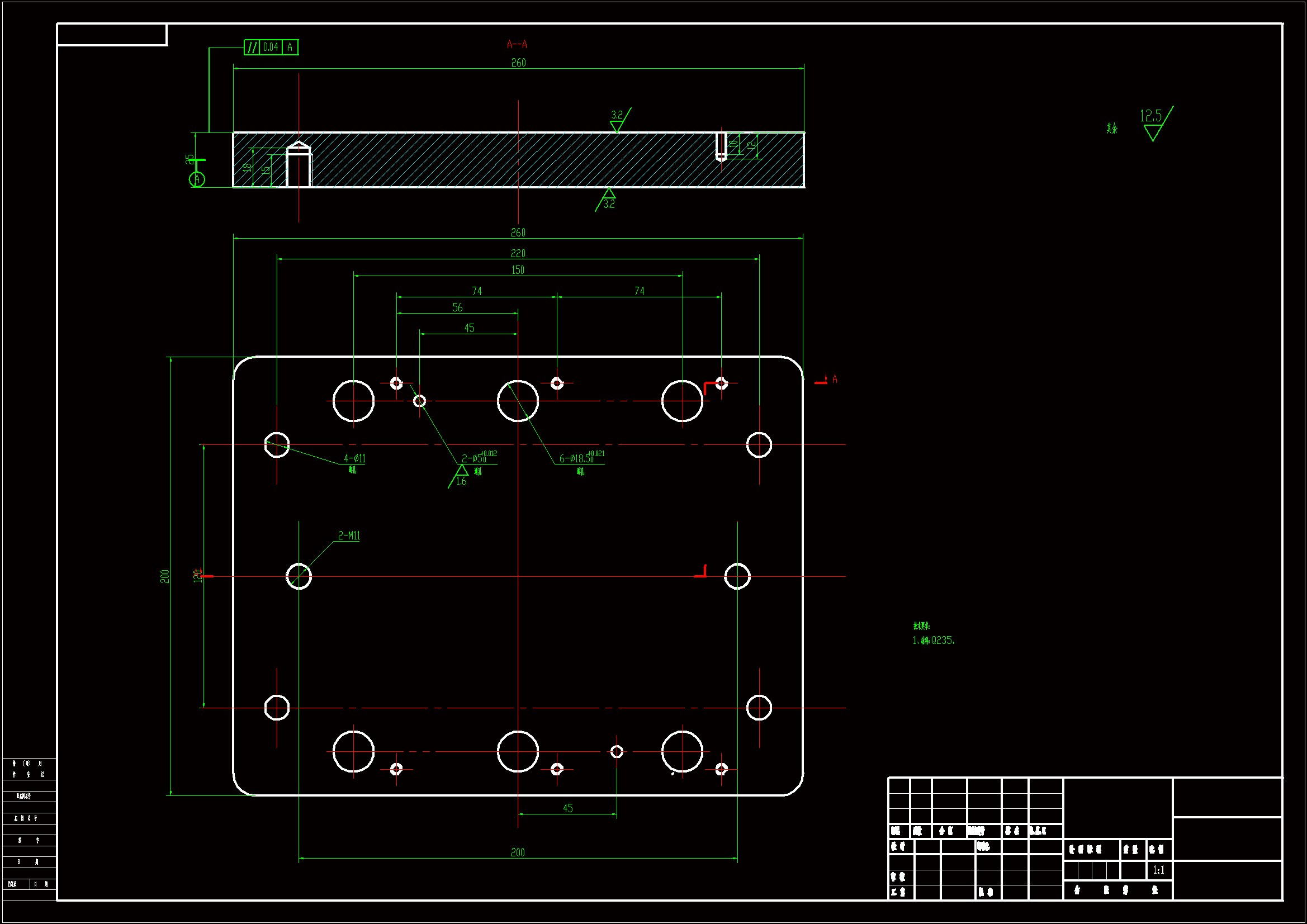Click the bottom 200 dimension value
1307x924 pixels.
(518, 852)
